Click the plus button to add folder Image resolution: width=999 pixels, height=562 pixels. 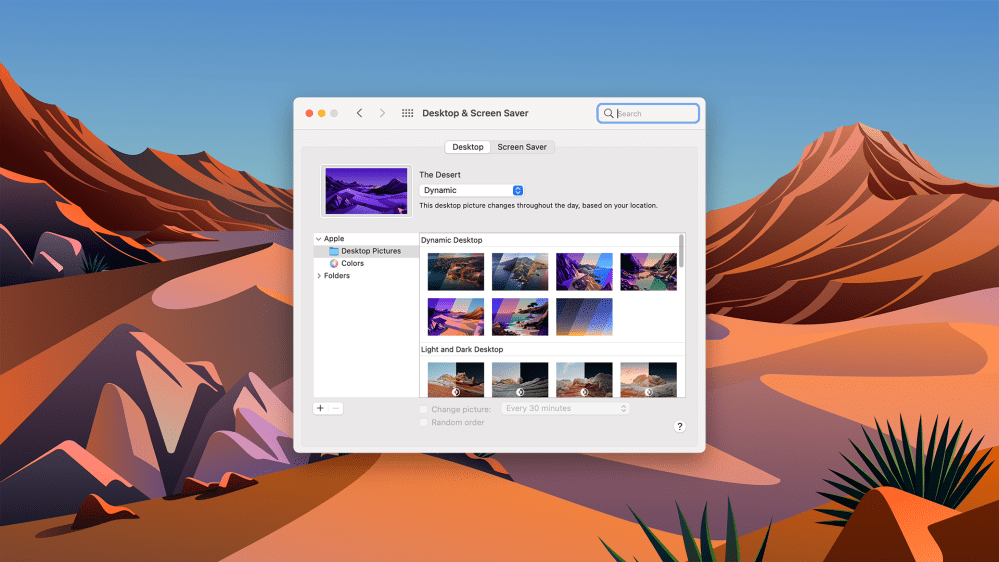(320, 408)
